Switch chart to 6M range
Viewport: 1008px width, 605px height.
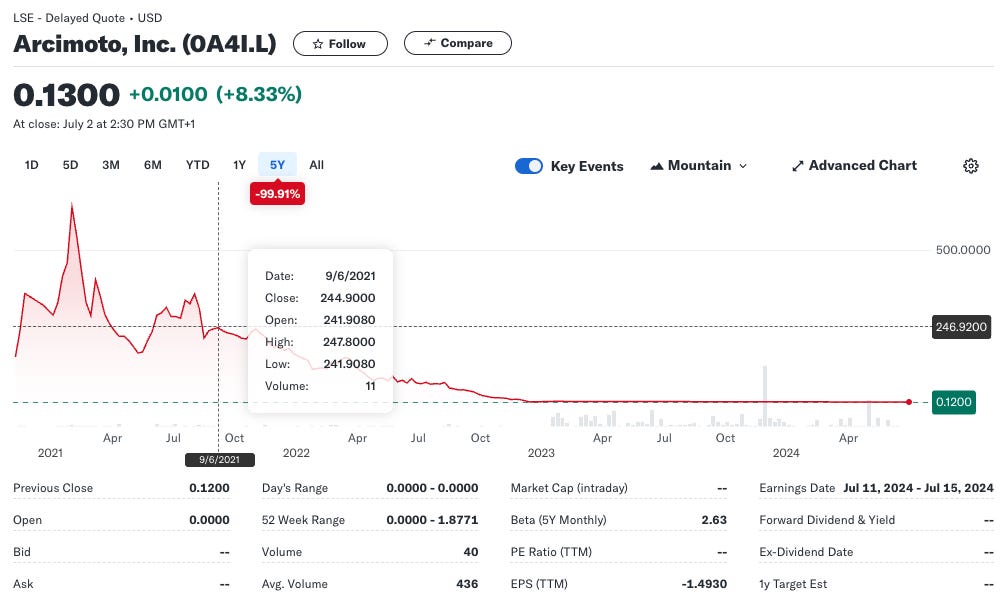point(153,165)
